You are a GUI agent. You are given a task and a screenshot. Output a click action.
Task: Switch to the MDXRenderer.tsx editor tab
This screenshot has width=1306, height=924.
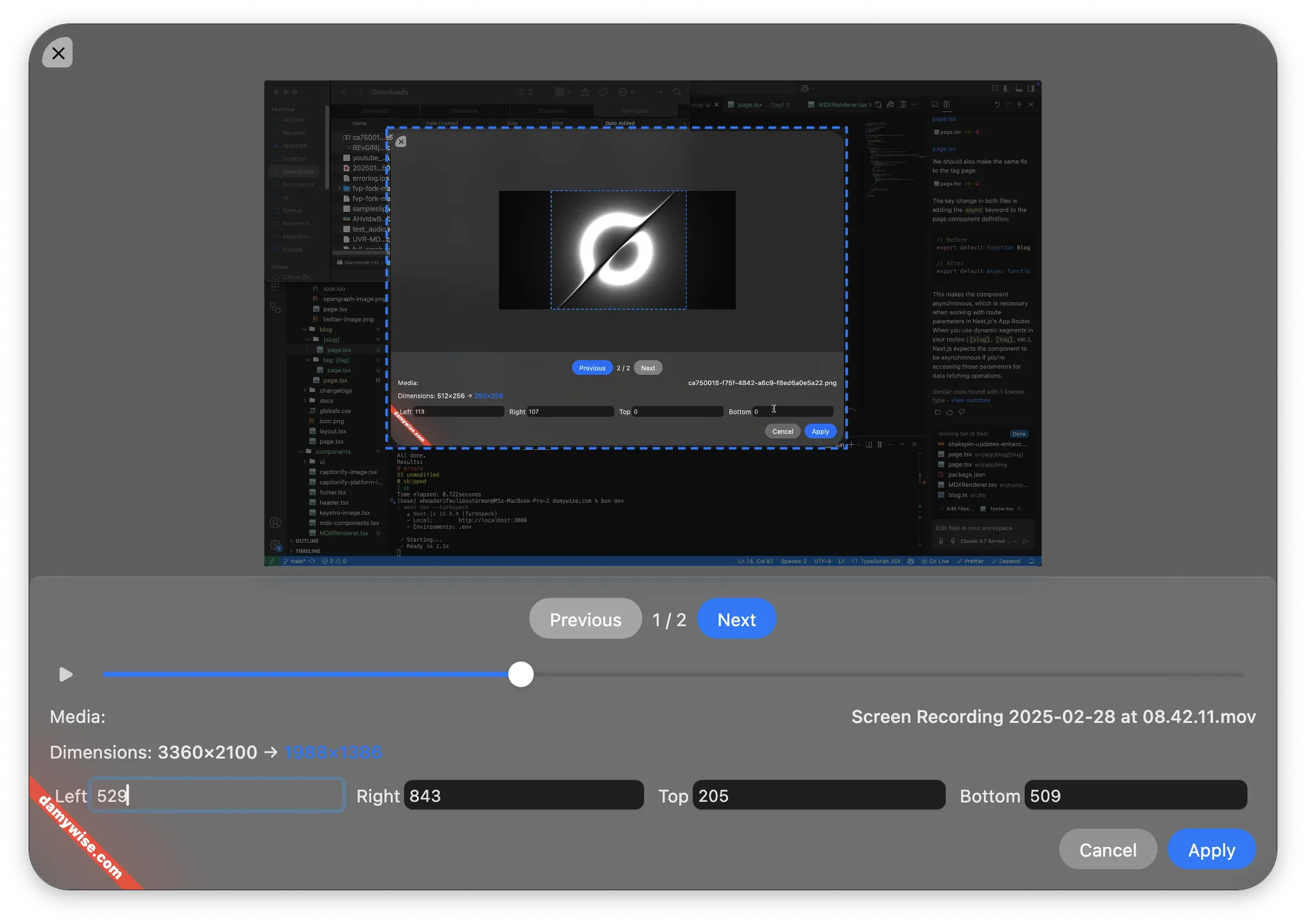click(841, 104)
